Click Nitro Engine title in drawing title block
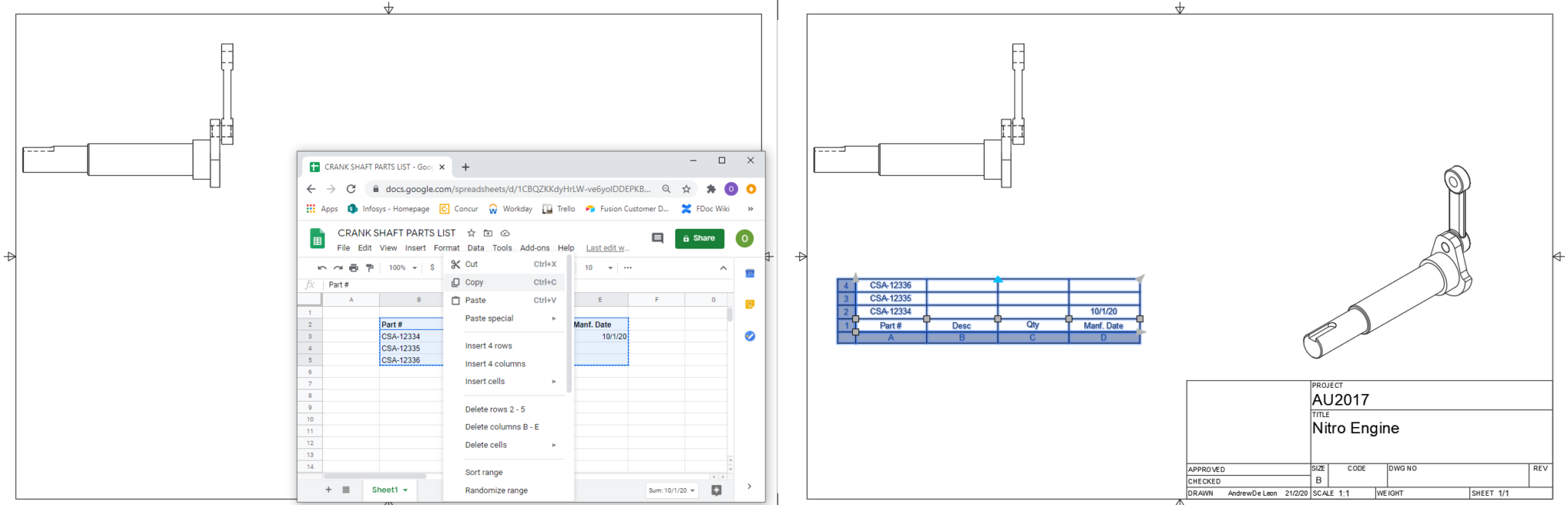Image resolution: width=1568 pixels, height=505 pixels. tap(1356, 428)
